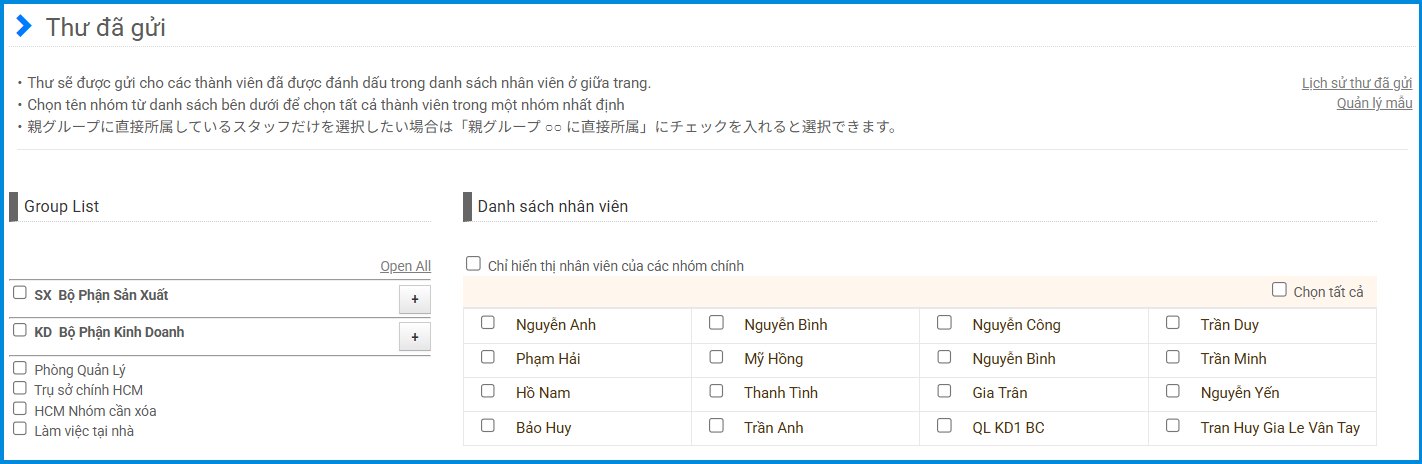Check the KD Bộ Phận Kinh Doanh checkbox
Screen dimensions: 1422x464
[20, 330]
